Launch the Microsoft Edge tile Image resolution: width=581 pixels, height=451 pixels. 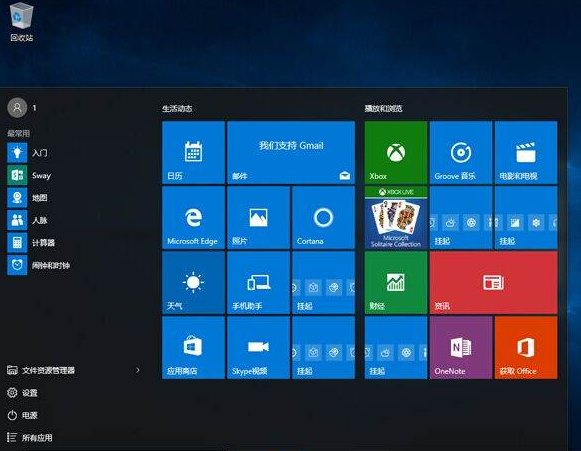[193, 218]
